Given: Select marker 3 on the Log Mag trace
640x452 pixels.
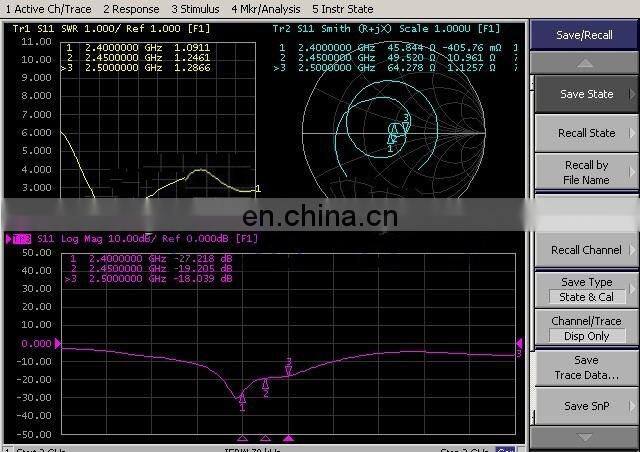Looking at the screenshot, I should (288, 367).
